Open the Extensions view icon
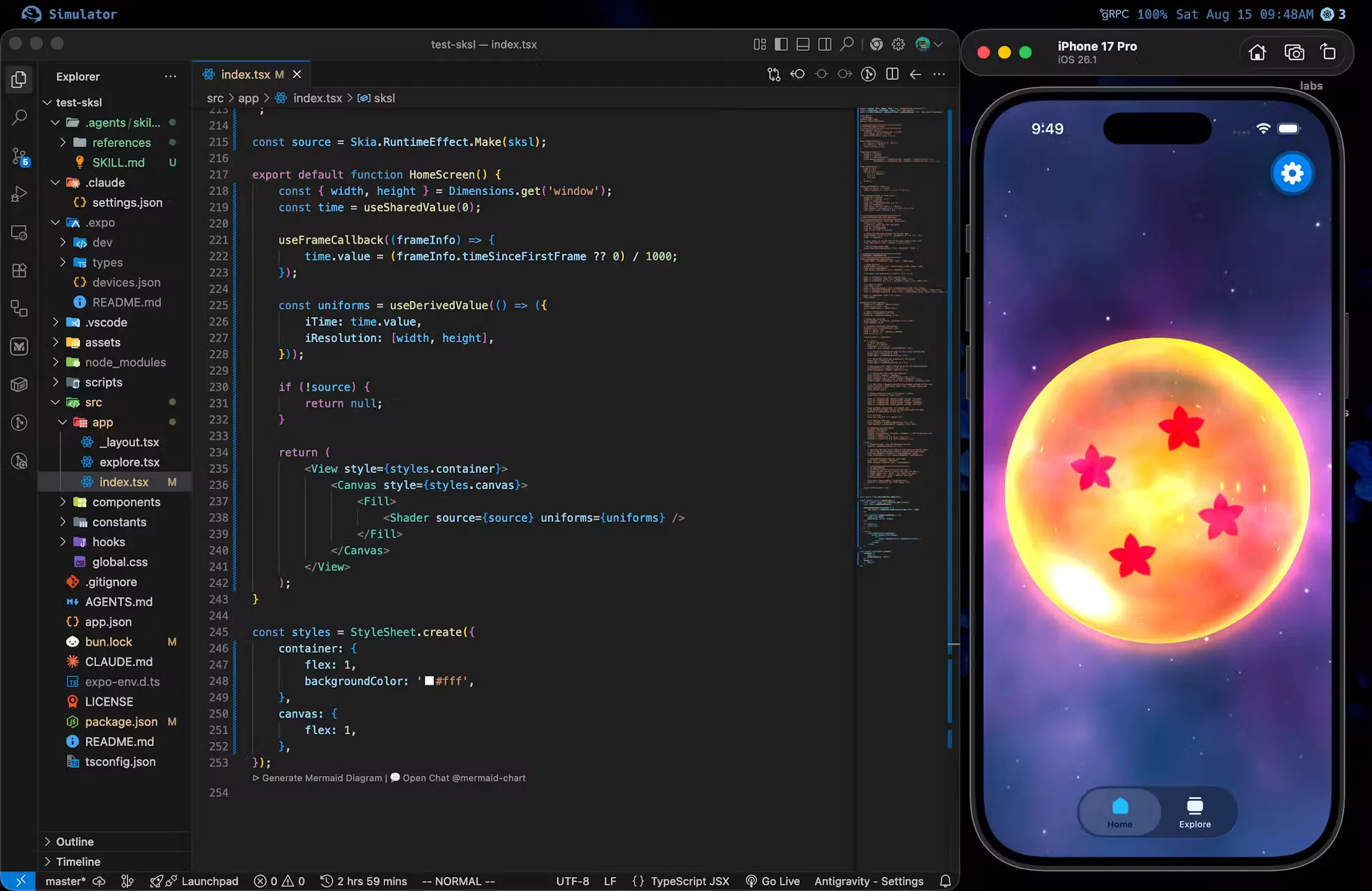This screenshot has width=1372, height=891. tap(20, 270)
